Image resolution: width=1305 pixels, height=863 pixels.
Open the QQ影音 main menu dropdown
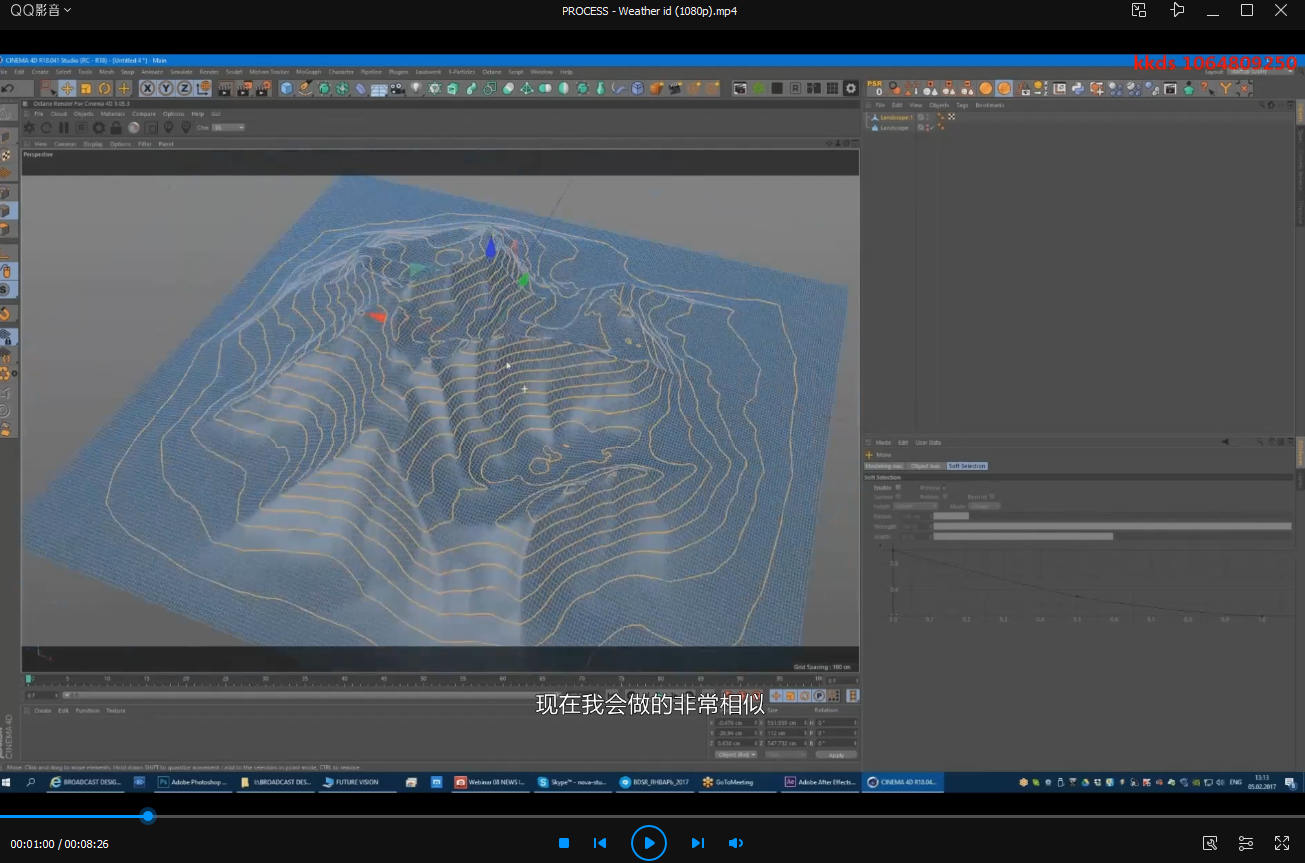40,10
